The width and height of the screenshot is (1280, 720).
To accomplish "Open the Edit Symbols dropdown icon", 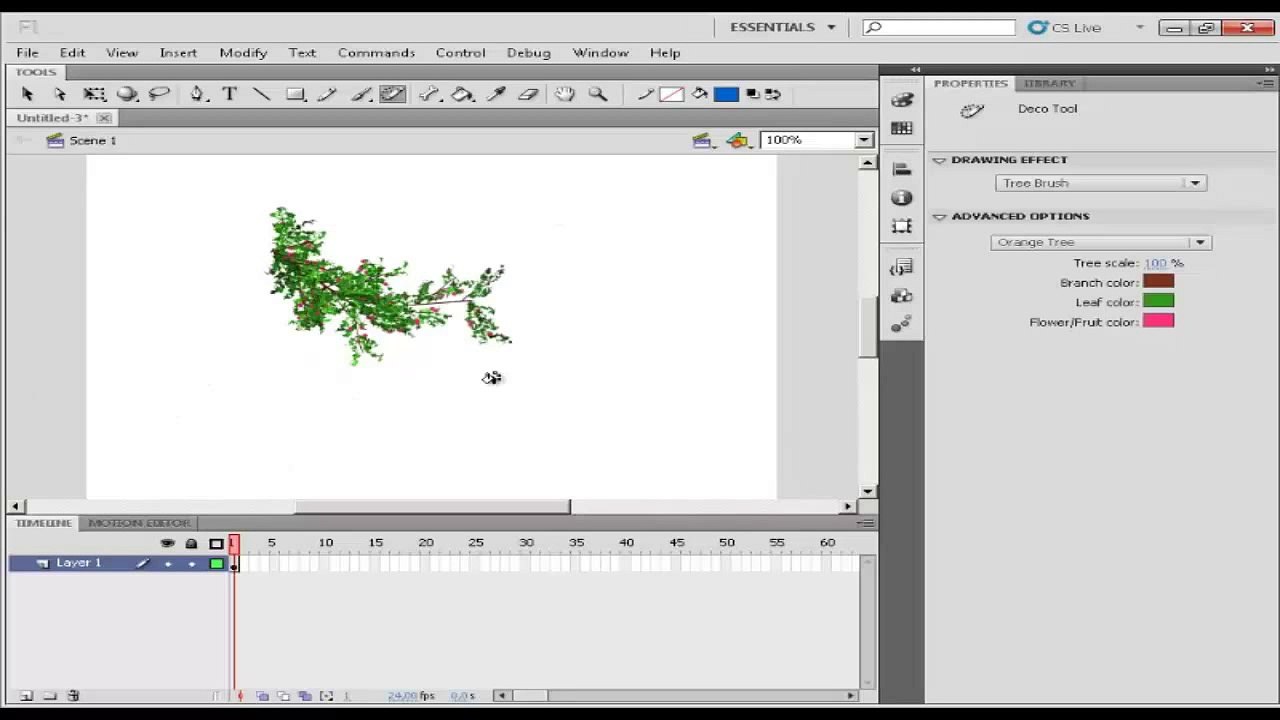I will (x=739, y=141).
